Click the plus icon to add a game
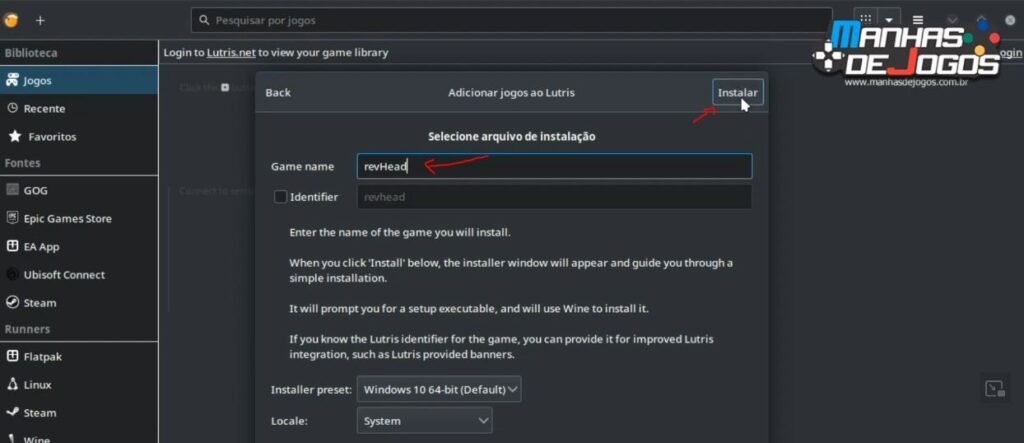This screenshot has height=443, width=1024. click(40, 20)
